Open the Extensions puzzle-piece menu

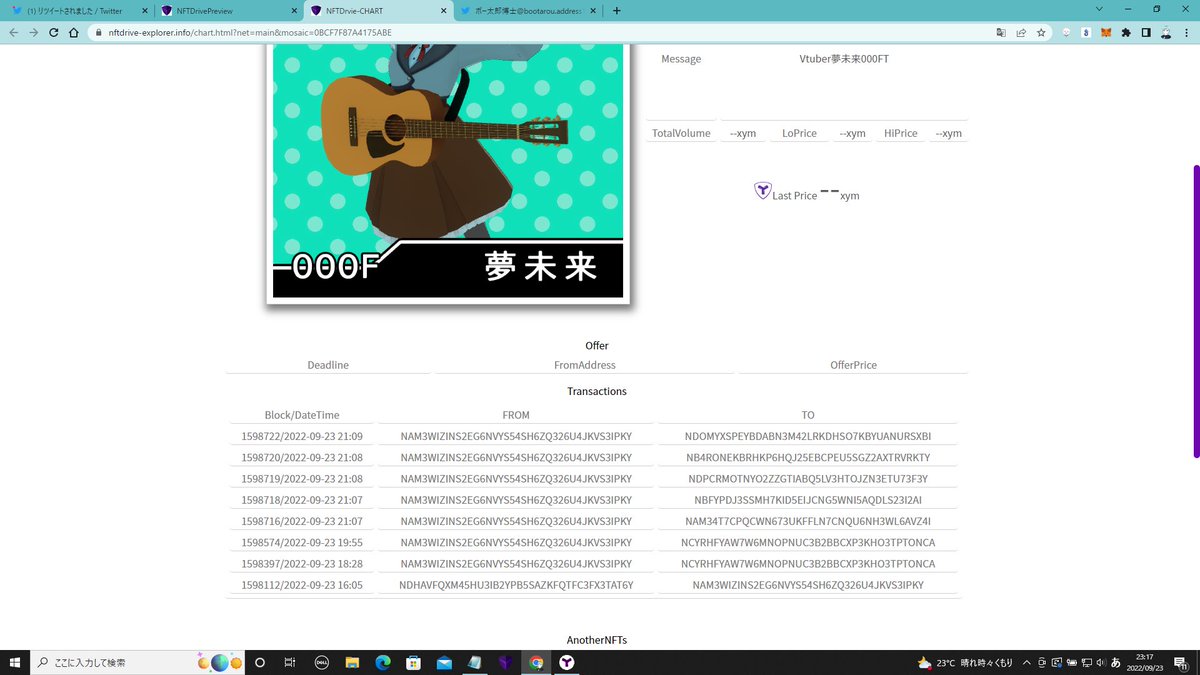1126,32
